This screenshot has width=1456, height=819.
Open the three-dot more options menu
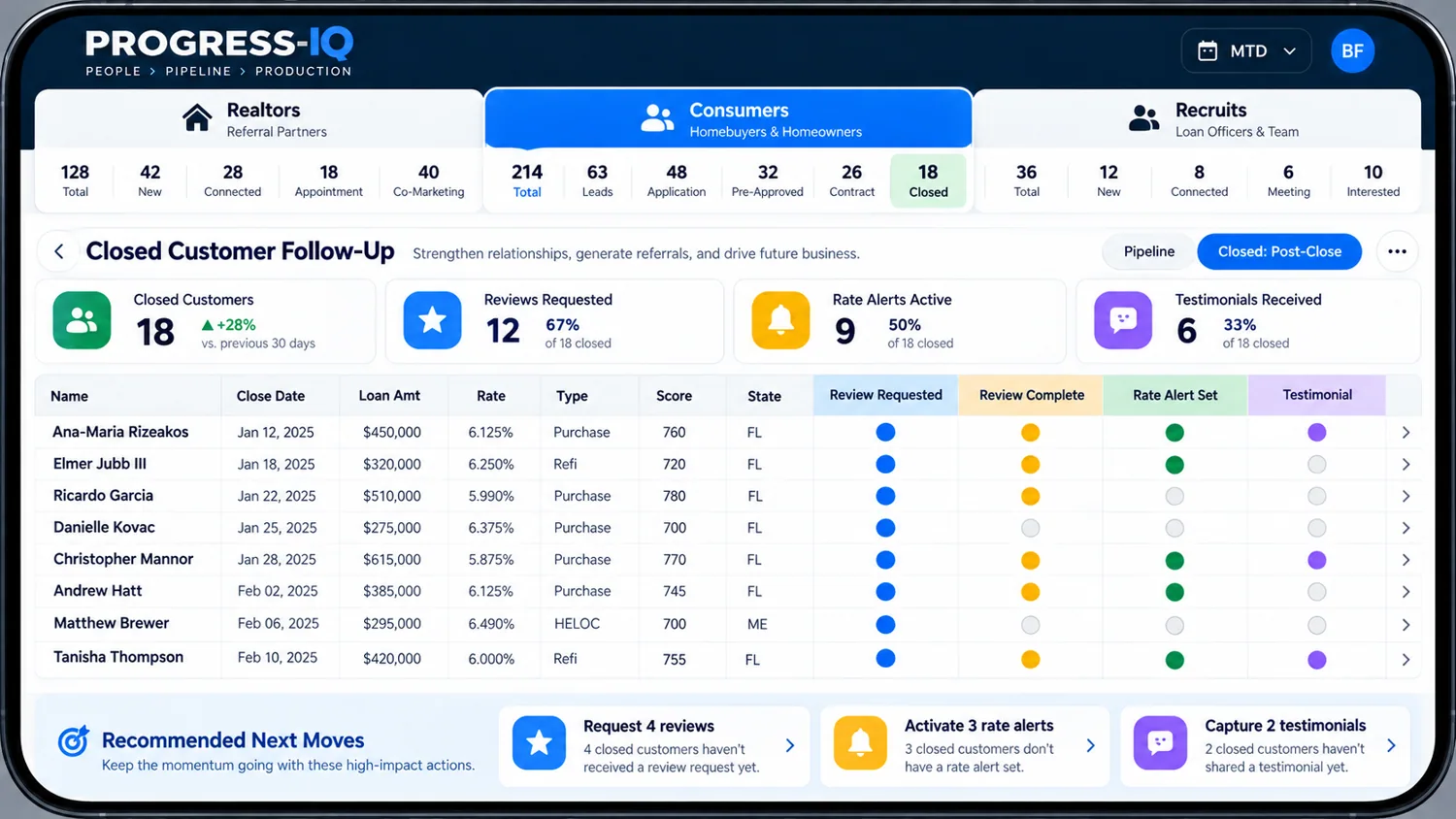coord(1397,251)
